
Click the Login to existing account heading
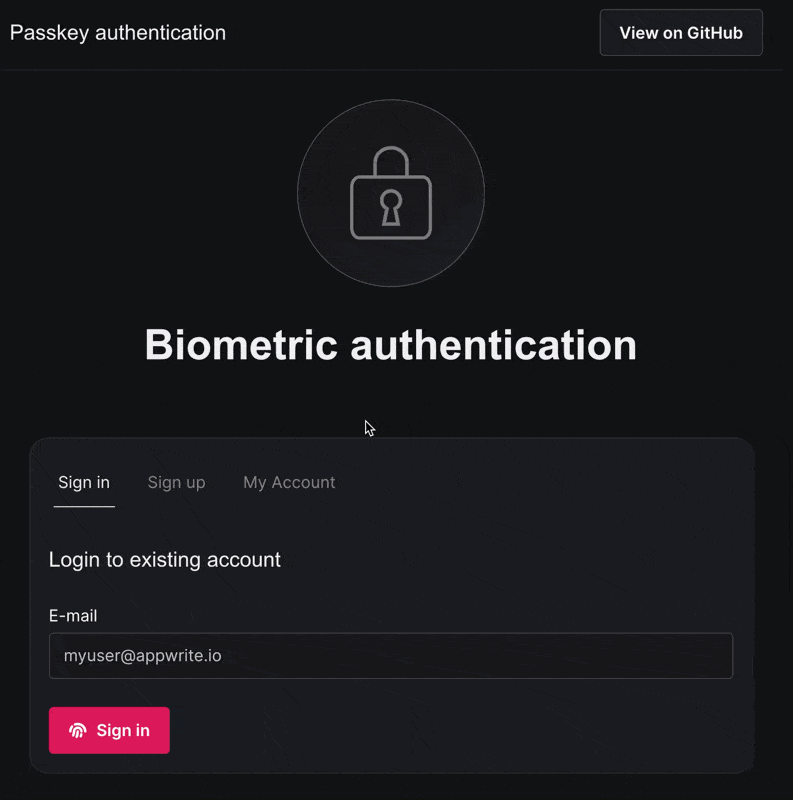coord(165,560)
